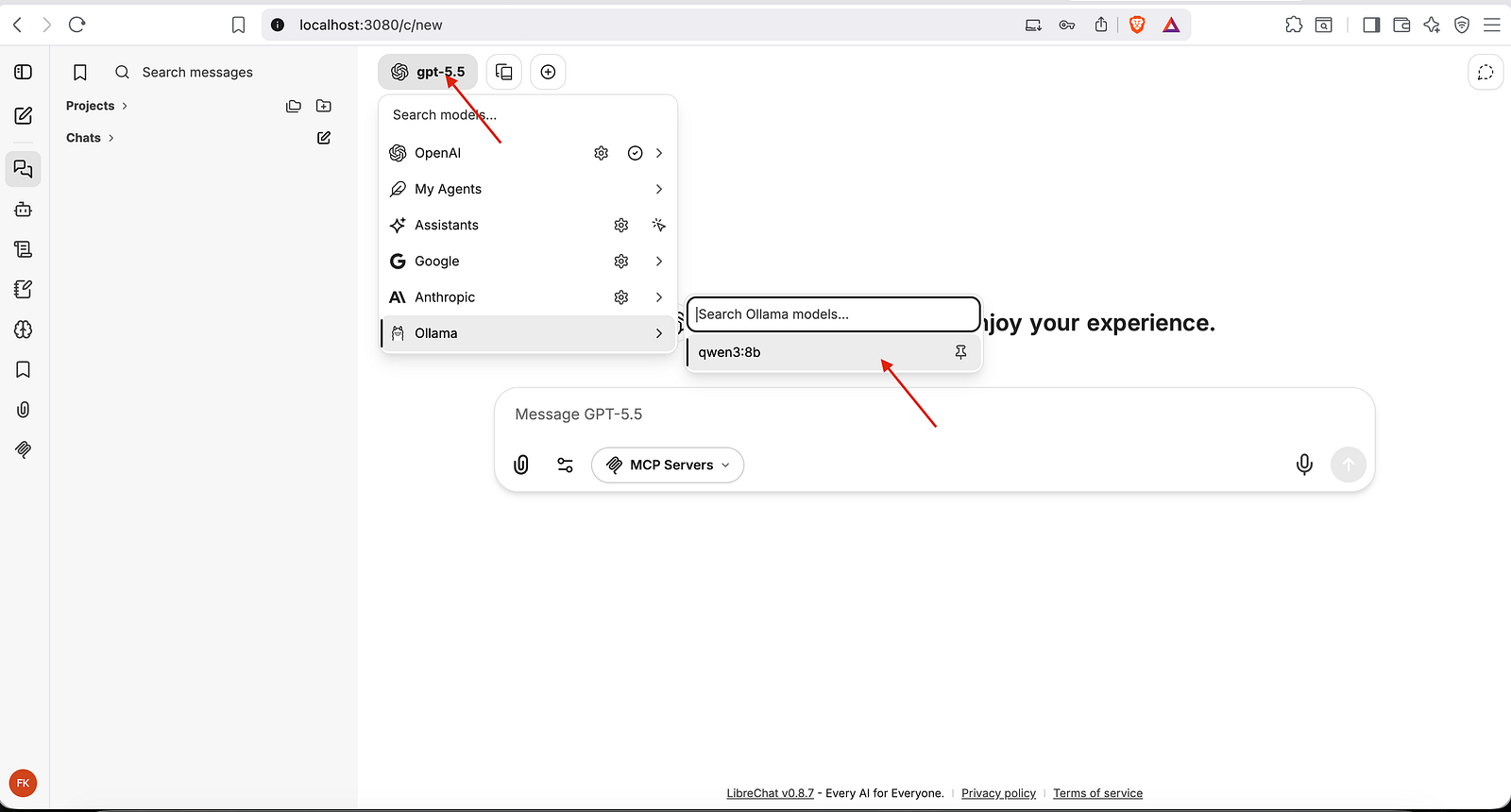
Task: Click the new chat pencil icon in sidebar
Action: tap(24, 115)
